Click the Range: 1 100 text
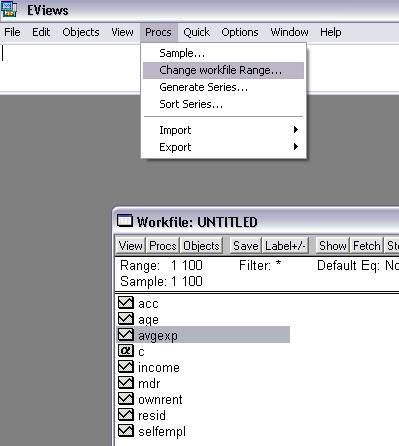Viewport: 399px width, 446px height. (161, 266)
